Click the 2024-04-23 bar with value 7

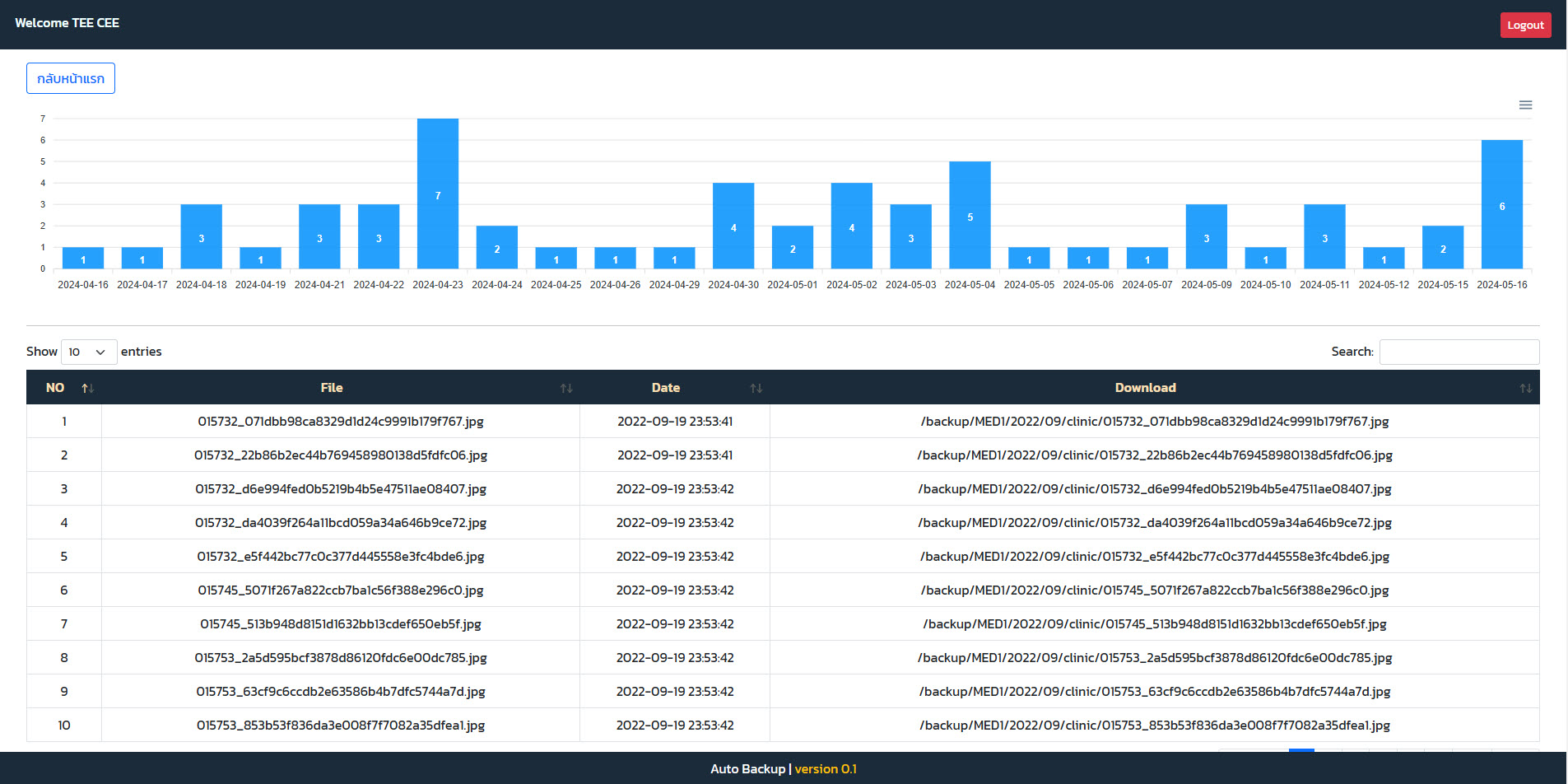438,194
